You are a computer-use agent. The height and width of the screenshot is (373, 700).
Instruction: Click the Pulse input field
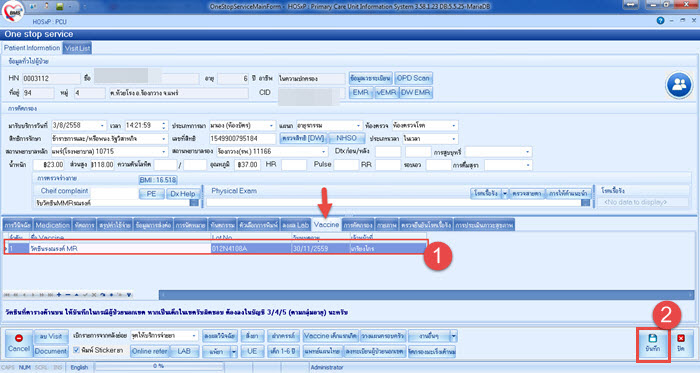click(346, 165)
